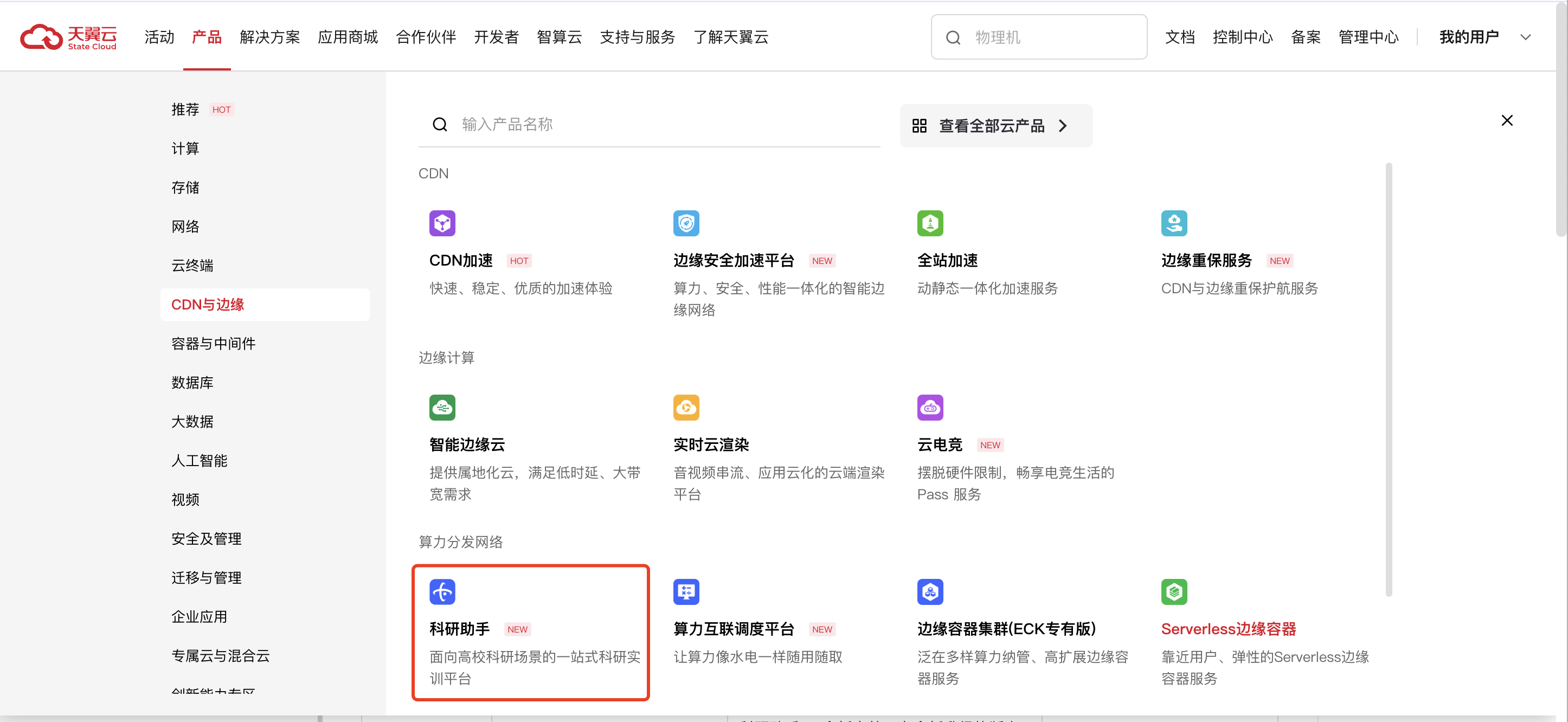Open the 解决方案 menu
Viewport: 1568px width, 722px height.
tap(269, 37)
